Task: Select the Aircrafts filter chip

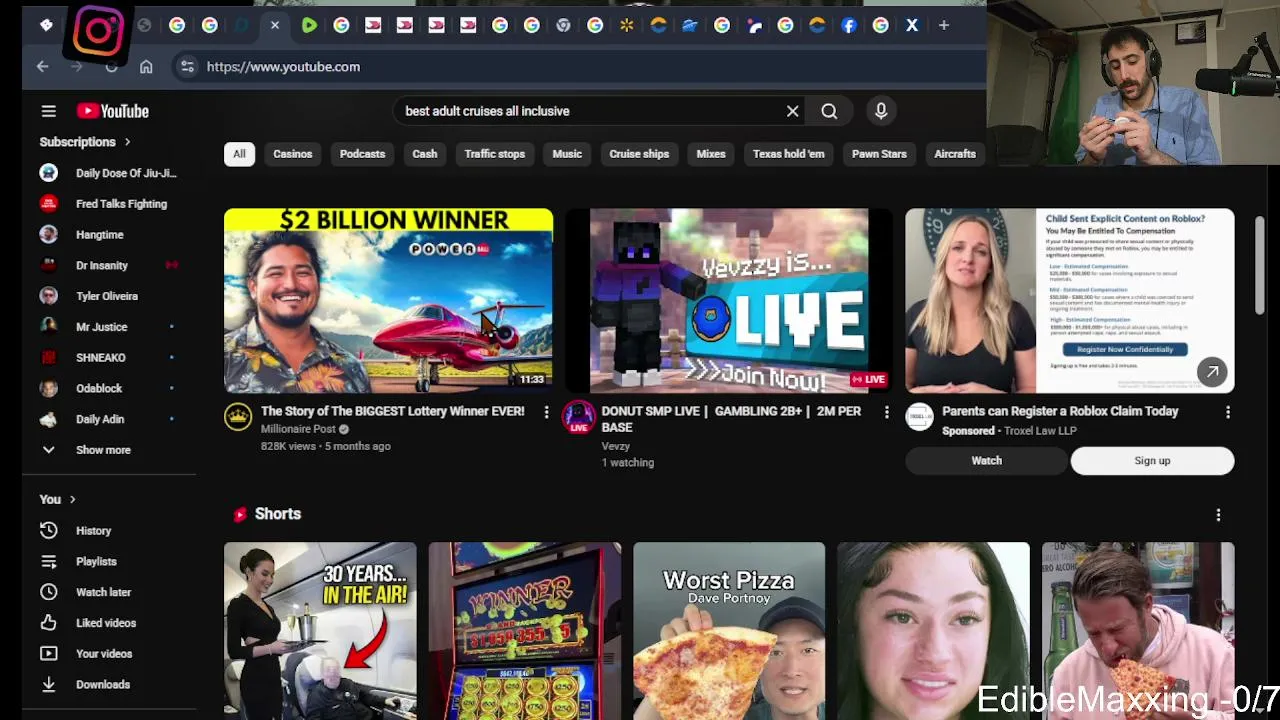Action: pos(955,154)
